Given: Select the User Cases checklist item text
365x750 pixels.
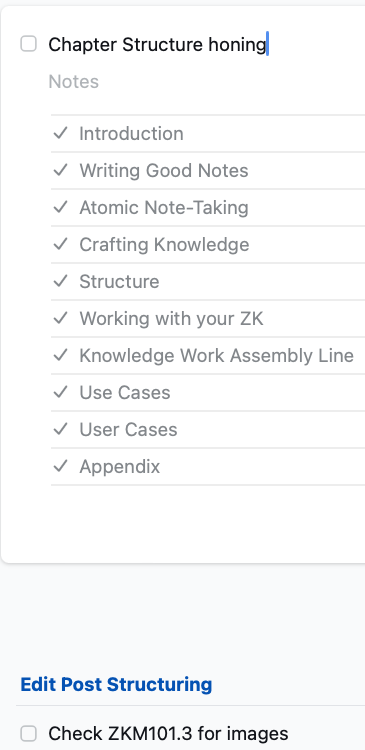Looking at the screenshot, I should pyautogui.click(x=128, y=430).
